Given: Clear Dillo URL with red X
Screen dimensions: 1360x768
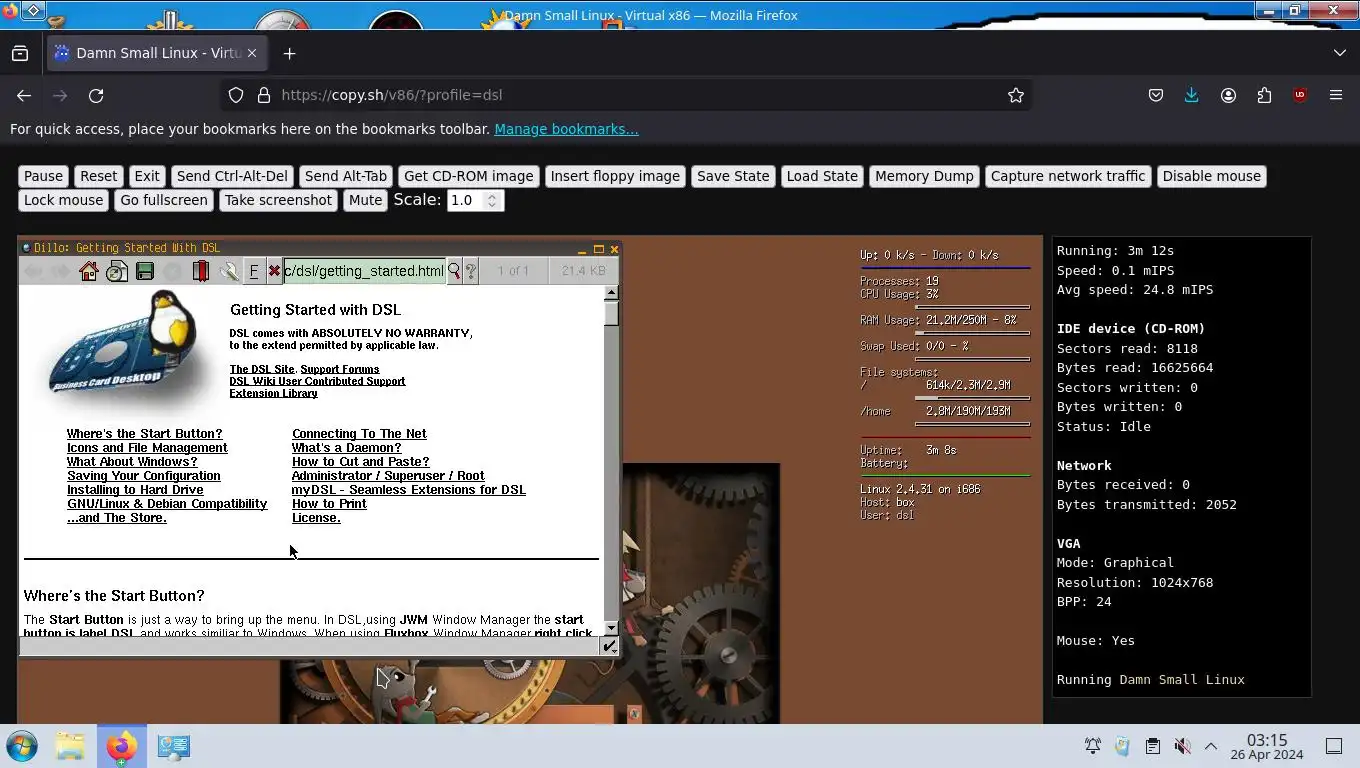Looking at the screenshot, I should pos(274,271).
